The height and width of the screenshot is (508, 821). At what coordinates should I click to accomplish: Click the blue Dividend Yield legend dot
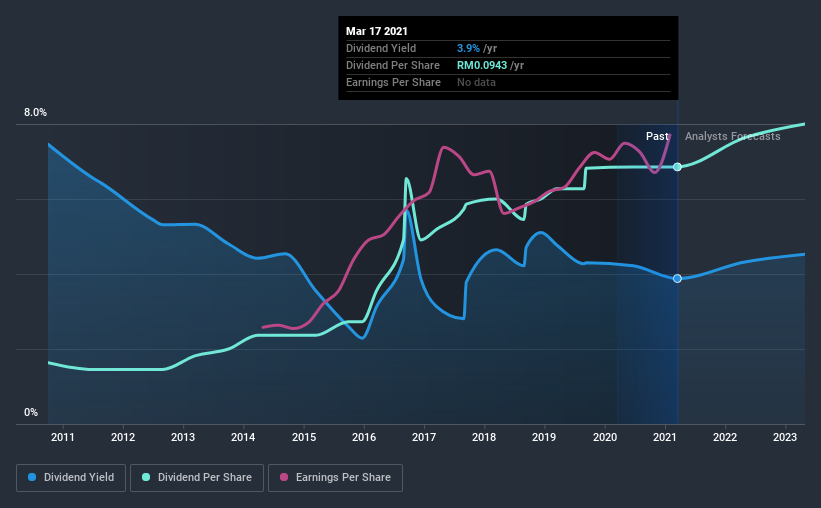pyautogui.click(x=32, y=477)
